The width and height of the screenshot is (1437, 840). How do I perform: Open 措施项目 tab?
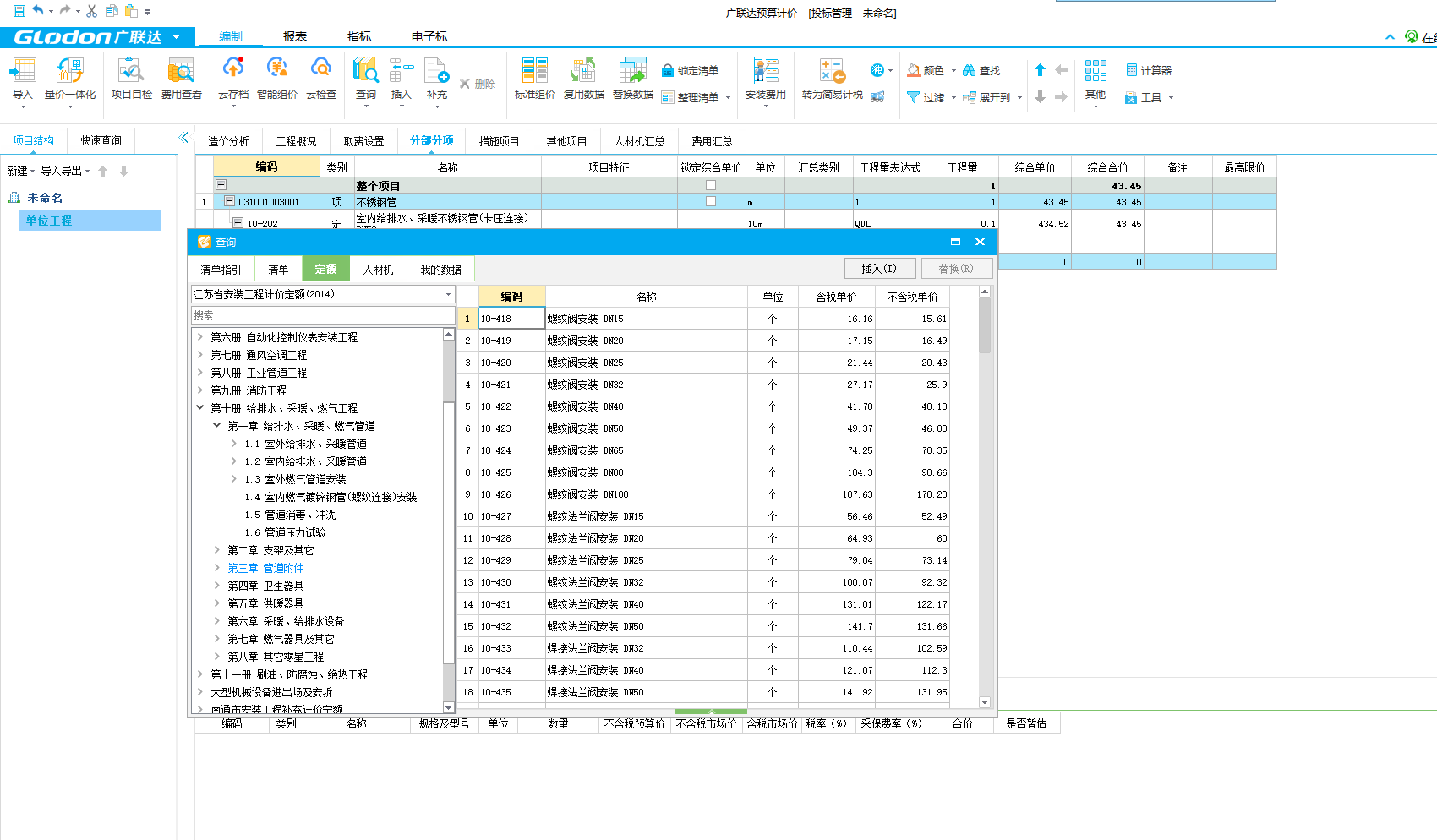point(499,141)
